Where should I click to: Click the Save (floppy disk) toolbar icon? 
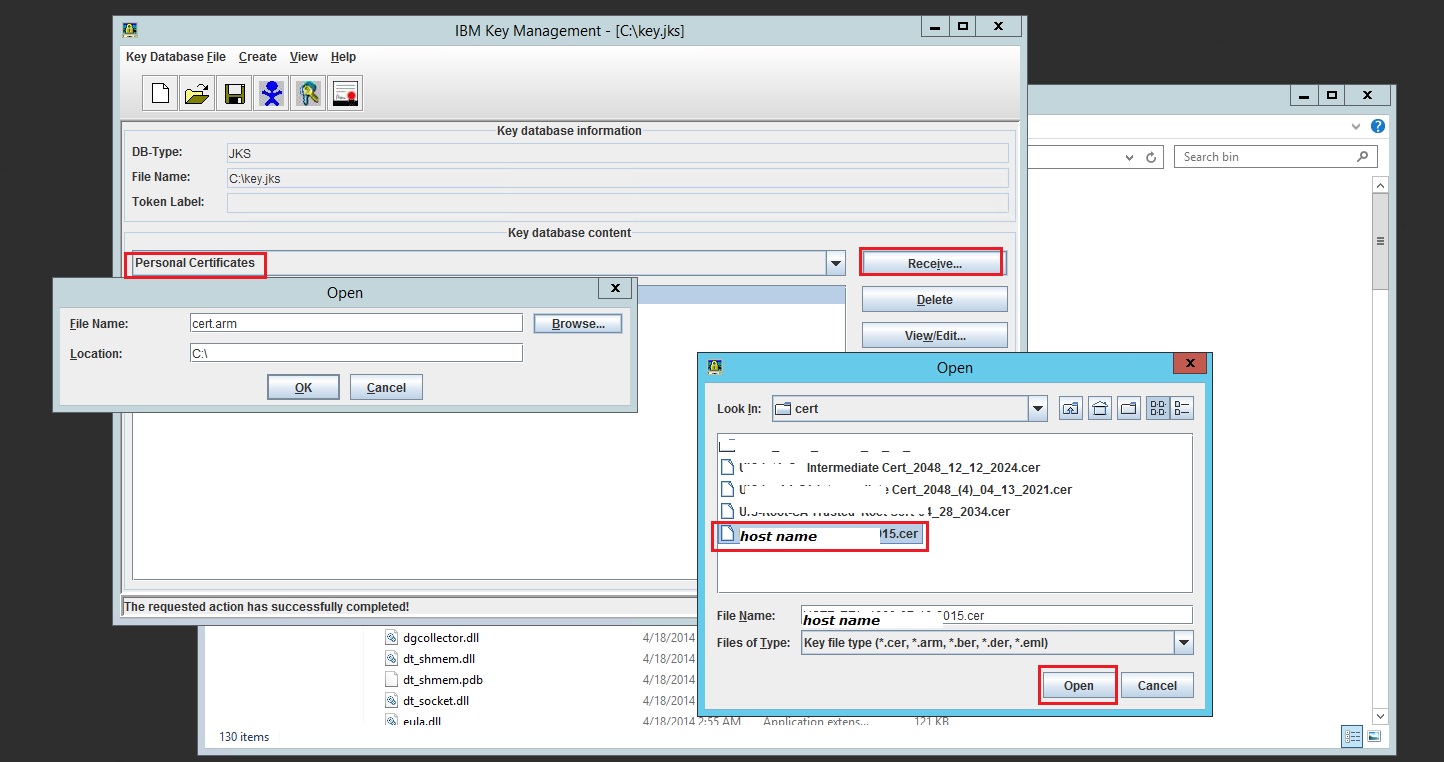click(234, 94)
